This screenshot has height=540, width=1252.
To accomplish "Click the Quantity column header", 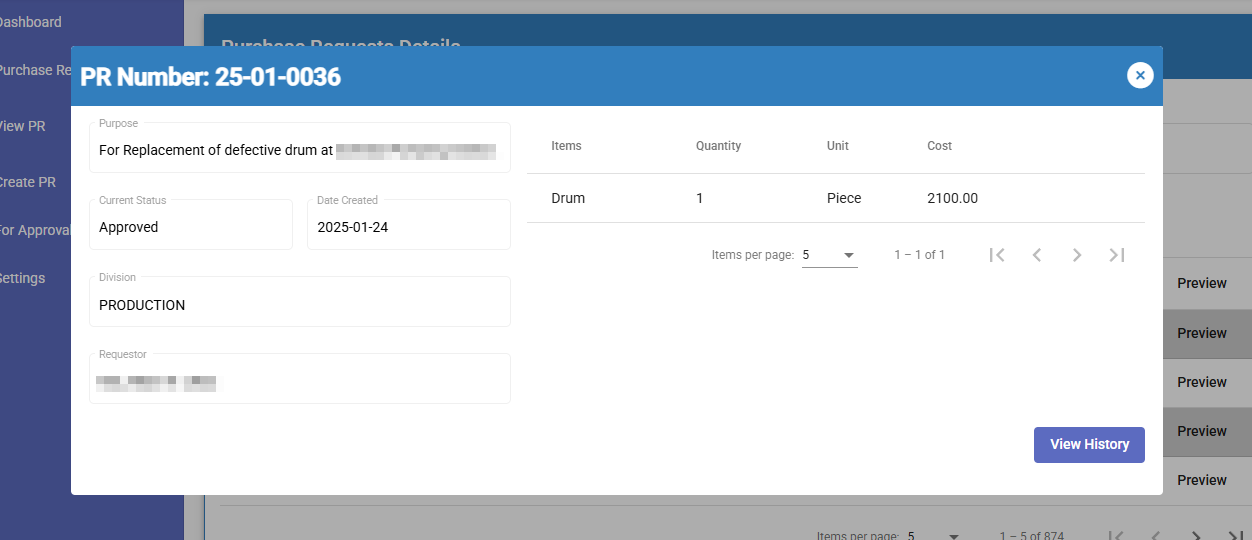I will coord(718,146).
